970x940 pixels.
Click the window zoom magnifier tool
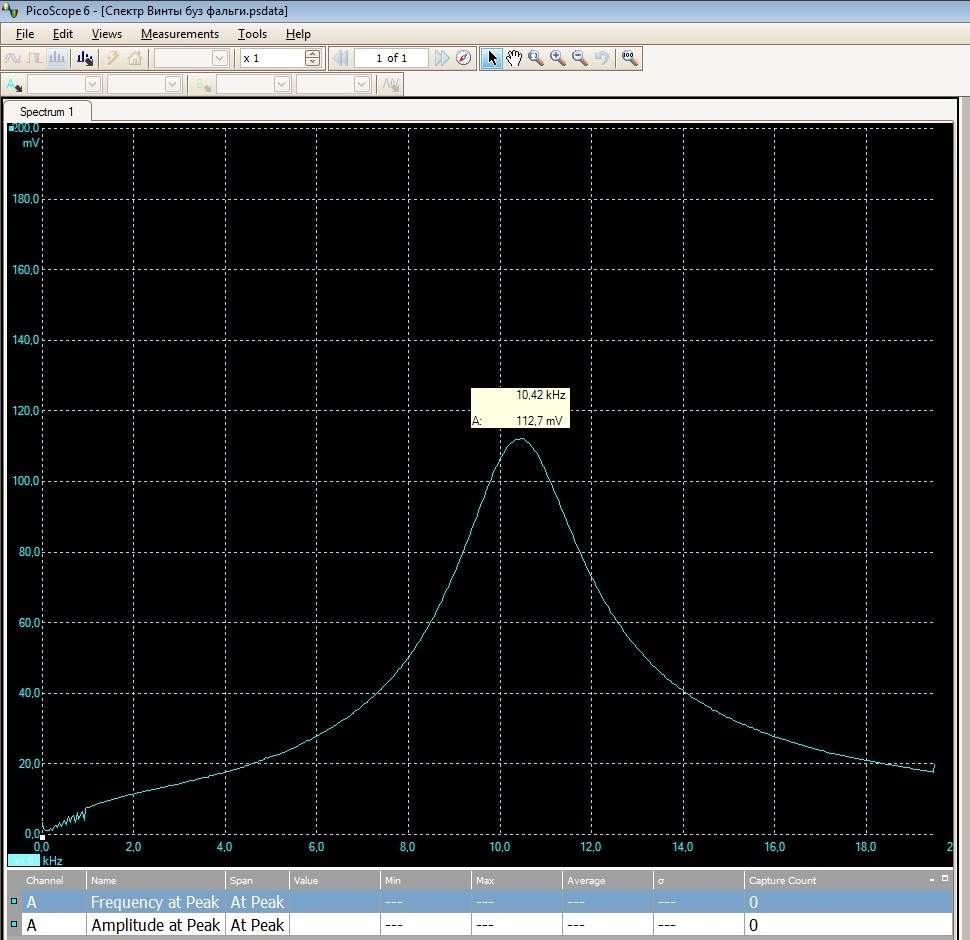(536, 58)
